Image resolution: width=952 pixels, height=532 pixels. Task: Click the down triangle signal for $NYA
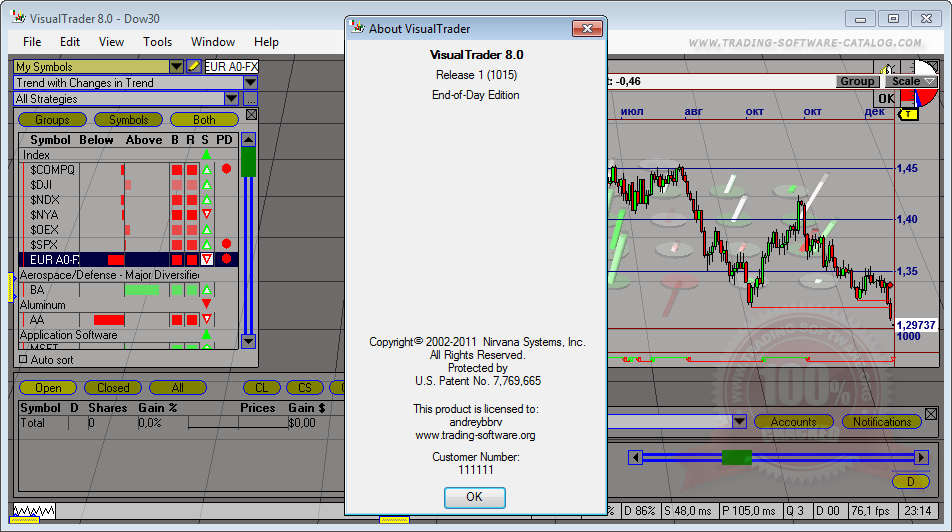click(206, 215)
